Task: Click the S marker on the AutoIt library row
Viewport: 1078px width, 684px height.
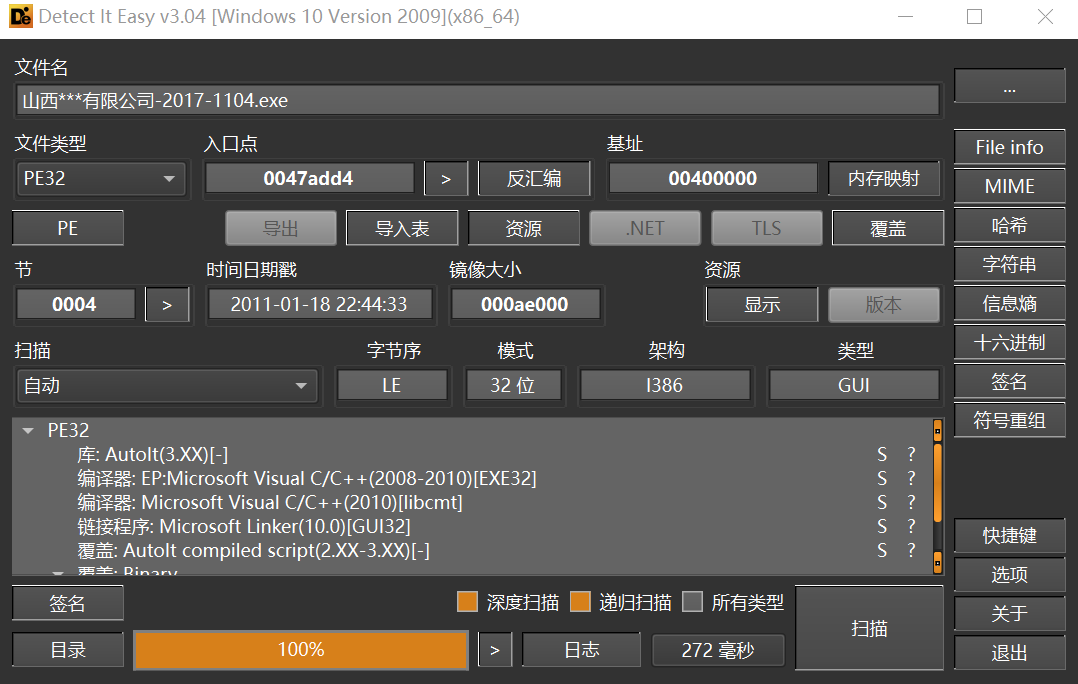Action: coord(882,454)
